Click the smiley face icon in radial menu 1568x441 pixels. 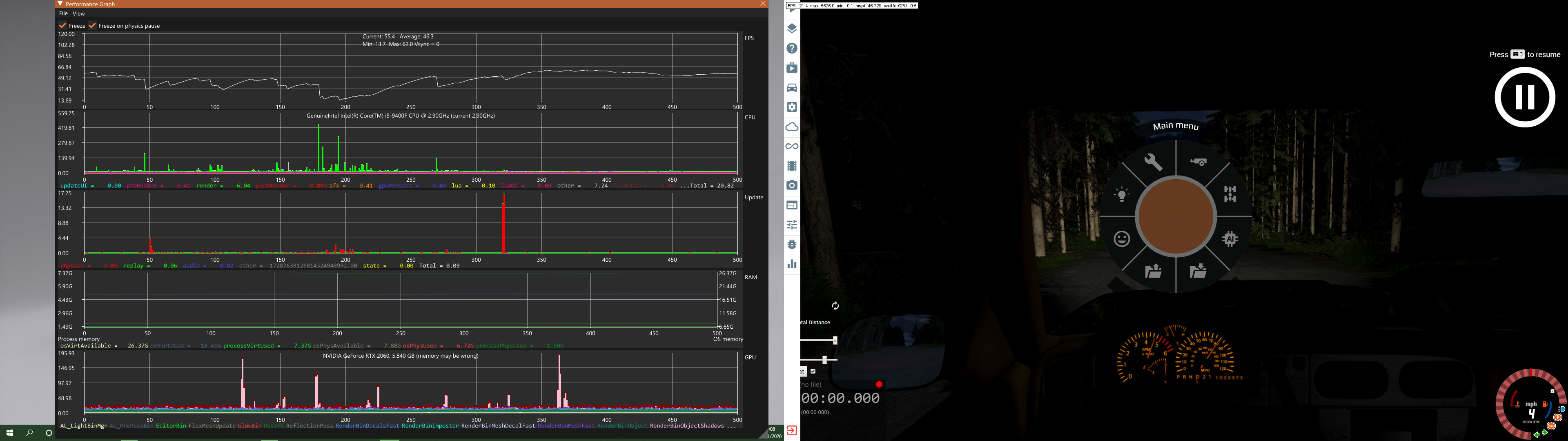(1121, 239)
